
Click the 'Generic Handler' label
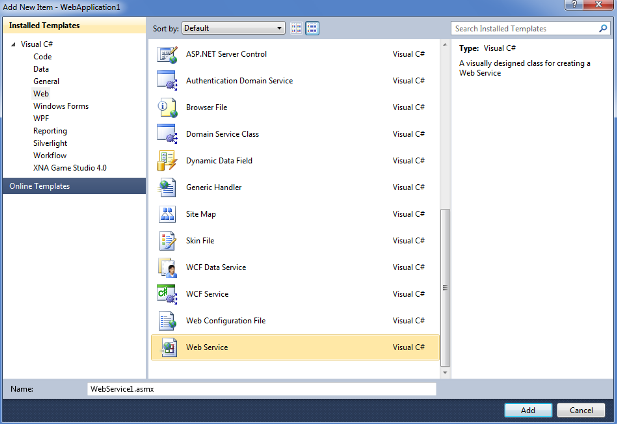pyautogui.click(x=214, y=187)
